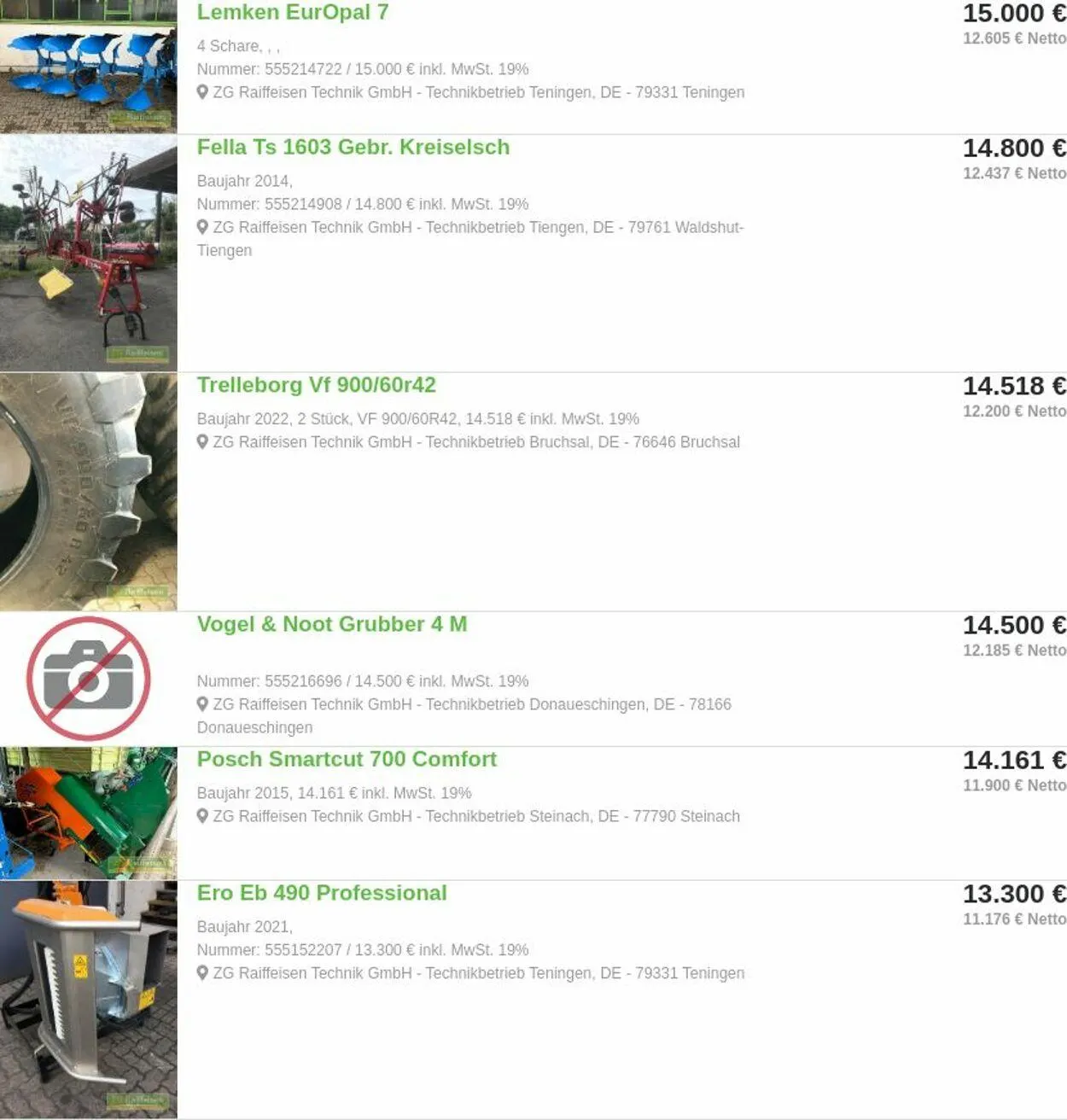This screenshot has width=1067, height=1120.
Task: Open Fella Ts 1603 Gebr. Kreiselsch listing
Action: (353, 147)
